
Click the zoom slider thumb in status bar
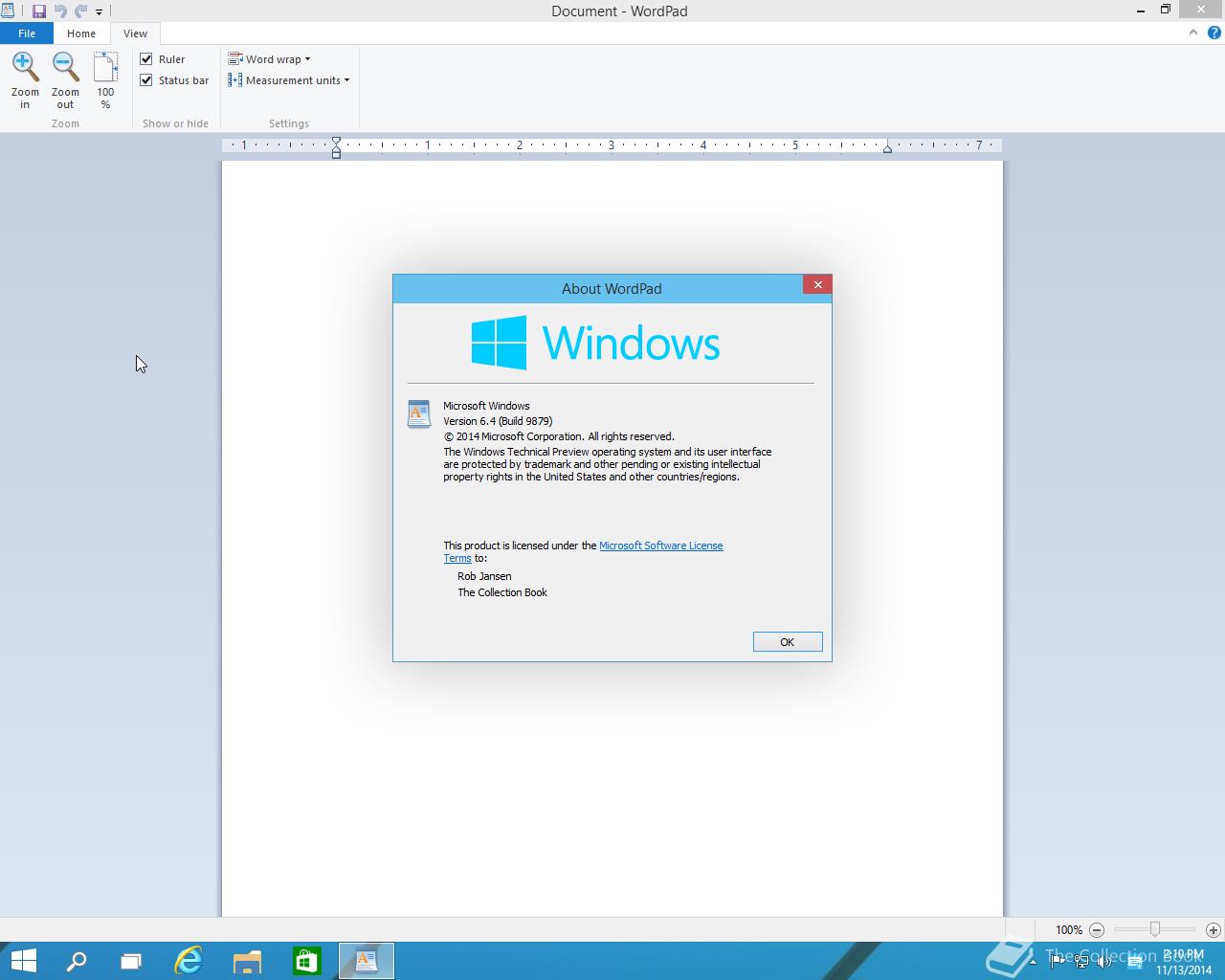[1155, 929]
